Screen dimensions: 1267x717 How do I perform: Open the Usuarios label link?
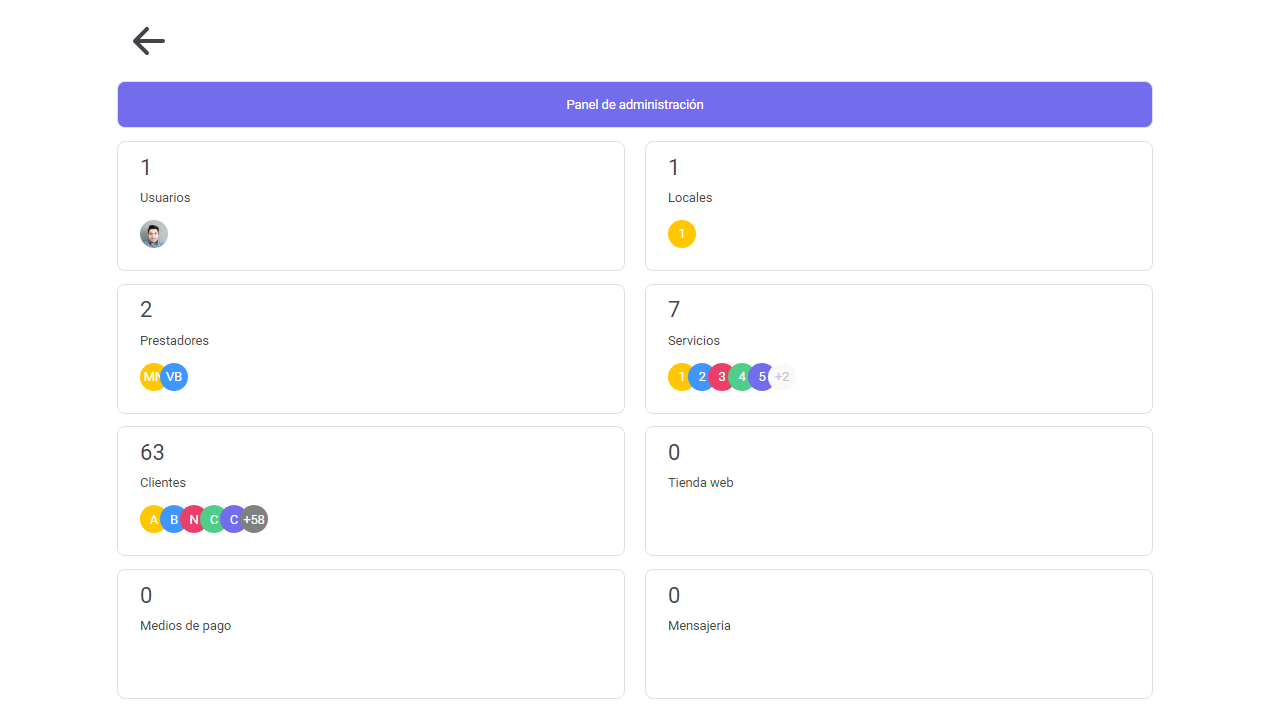pyautogui.click(x=165, y=198)
